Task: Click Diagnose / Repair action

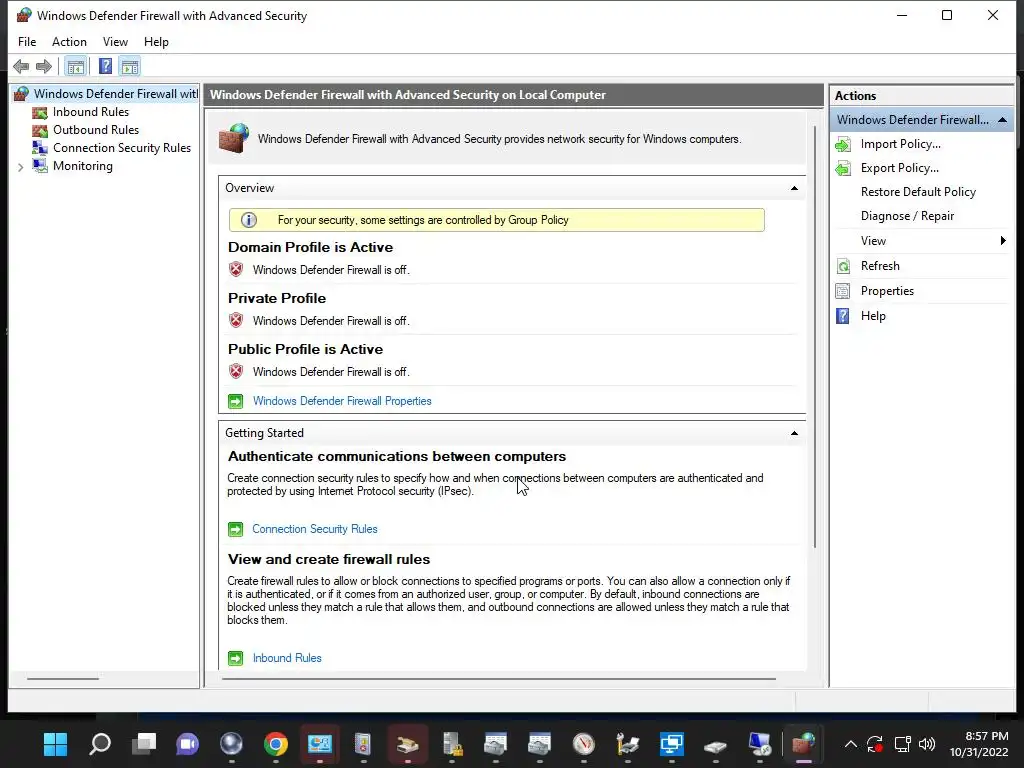Action: [x=907, y=216]
